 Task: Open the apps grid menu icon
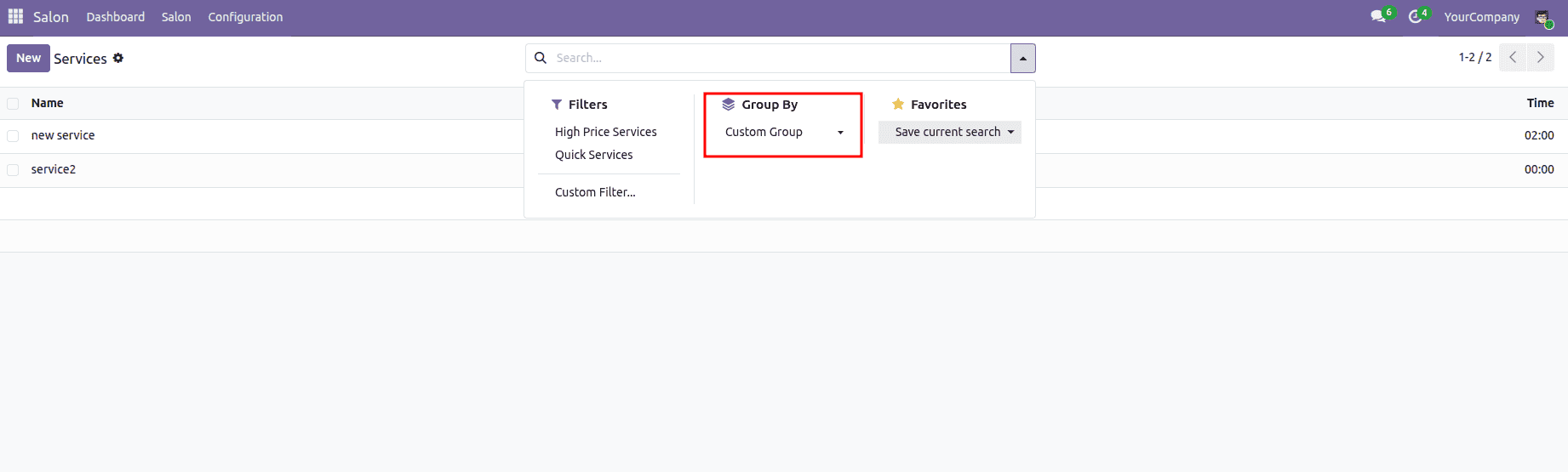15,17
